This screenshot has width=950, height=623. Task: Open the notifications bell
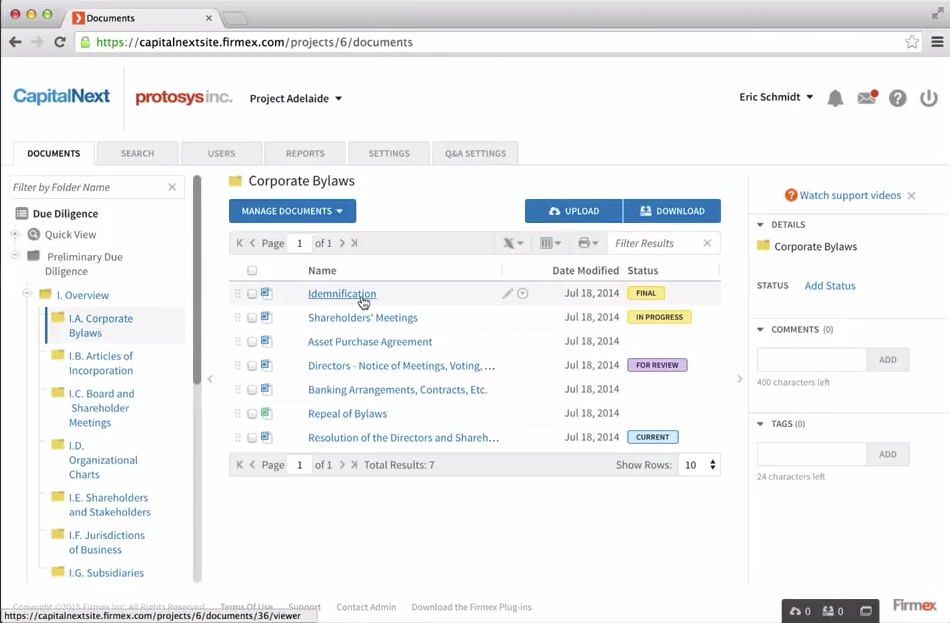[835, 98]
